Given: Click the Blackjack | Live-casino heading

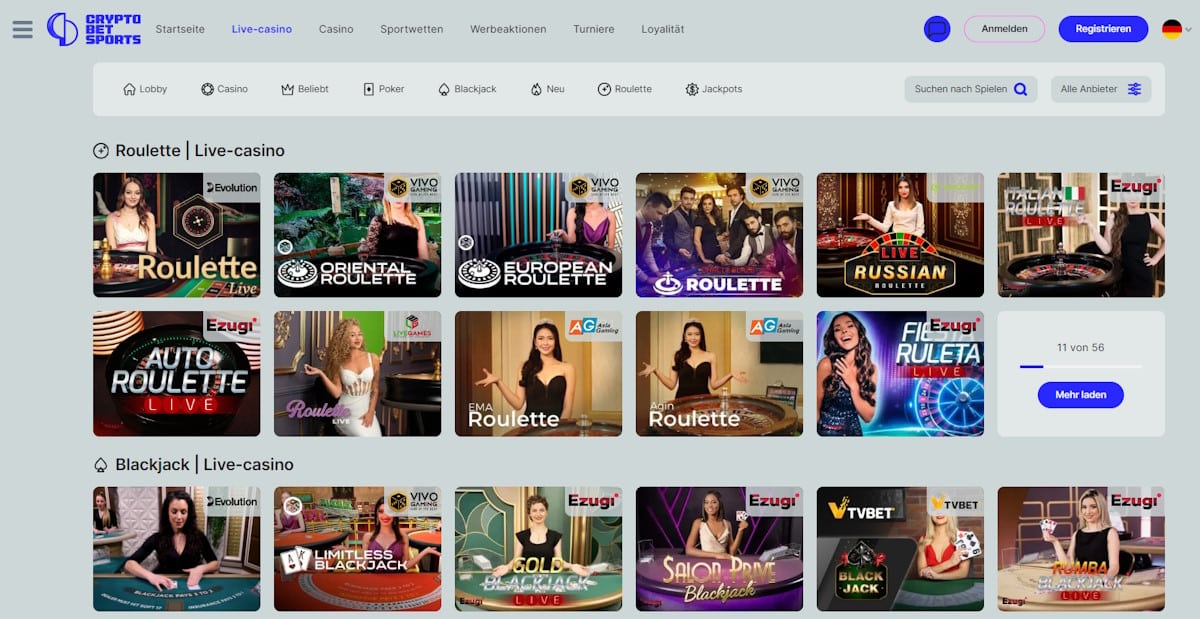Looking at the screenshot, I should tap(205, 465).
